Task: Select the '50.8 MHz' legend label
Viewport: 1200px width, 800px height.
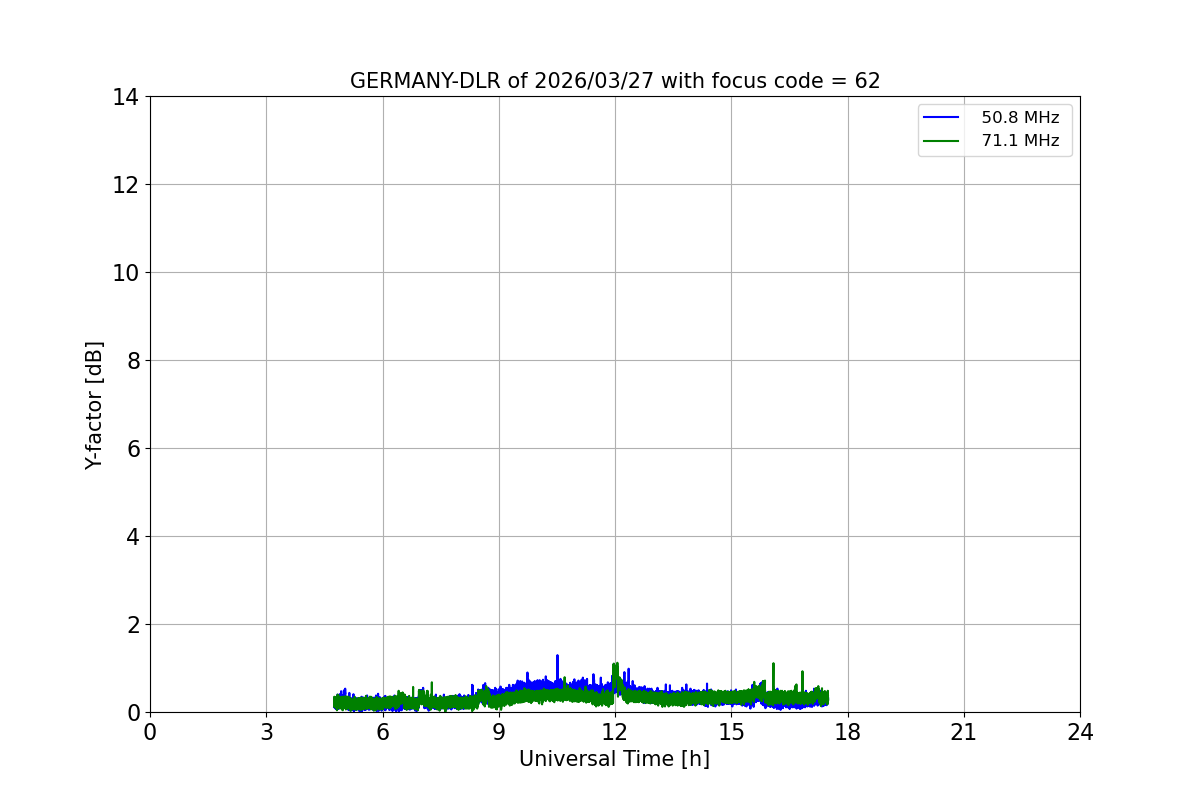Action: 1020,118
